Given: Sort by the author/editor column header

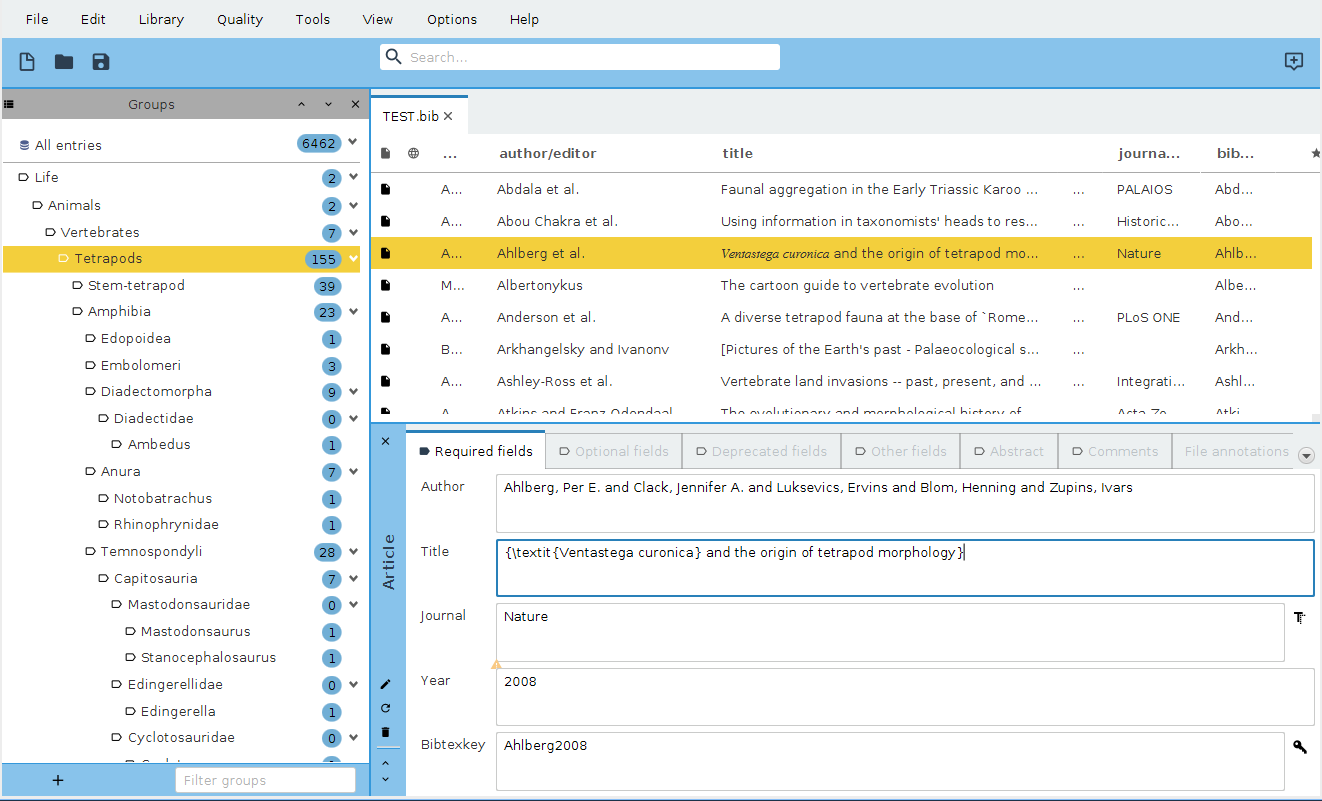Looking at the screenshot, I should (547, 153).
